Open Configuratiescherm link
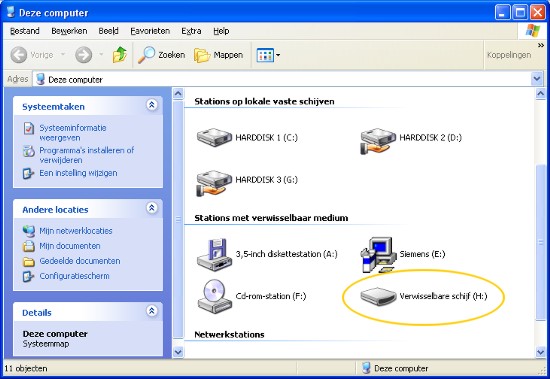Viewport: 550px width, 379px height. tap(74, 276)
